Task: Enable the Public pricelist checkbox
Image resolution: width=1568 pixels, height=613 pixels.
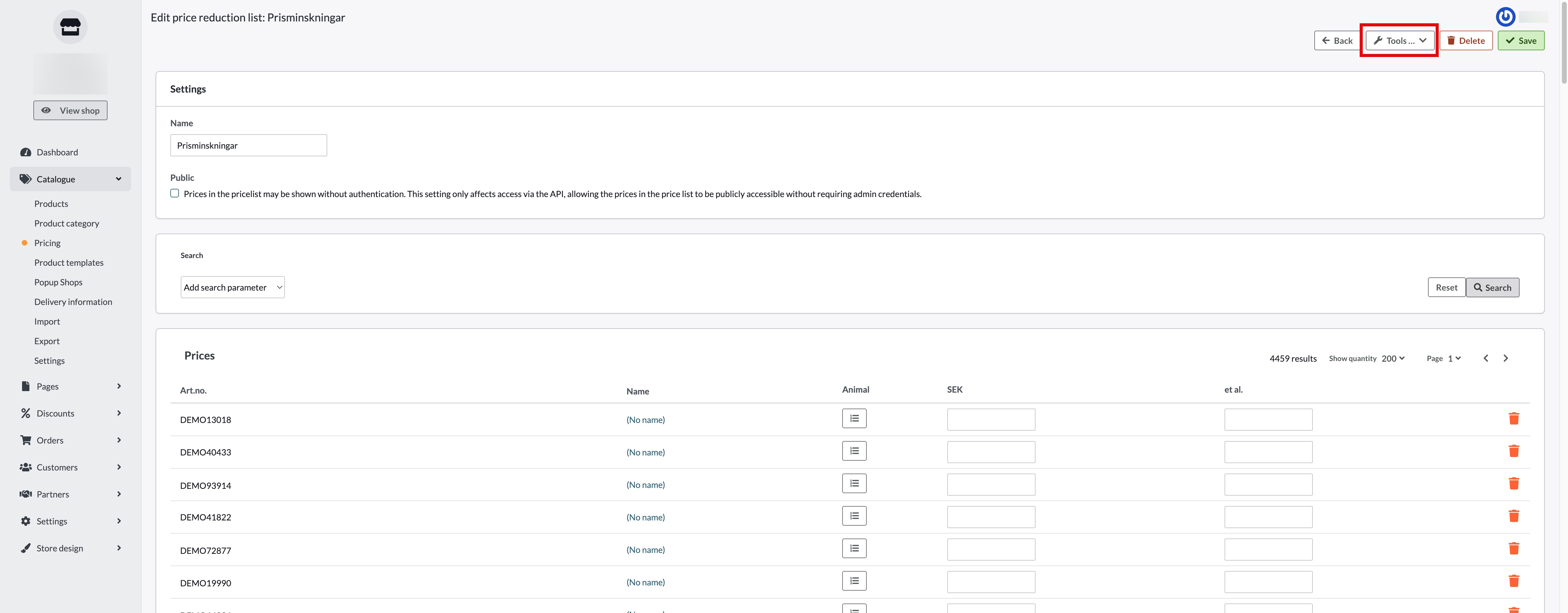Action: click(175, 193)
